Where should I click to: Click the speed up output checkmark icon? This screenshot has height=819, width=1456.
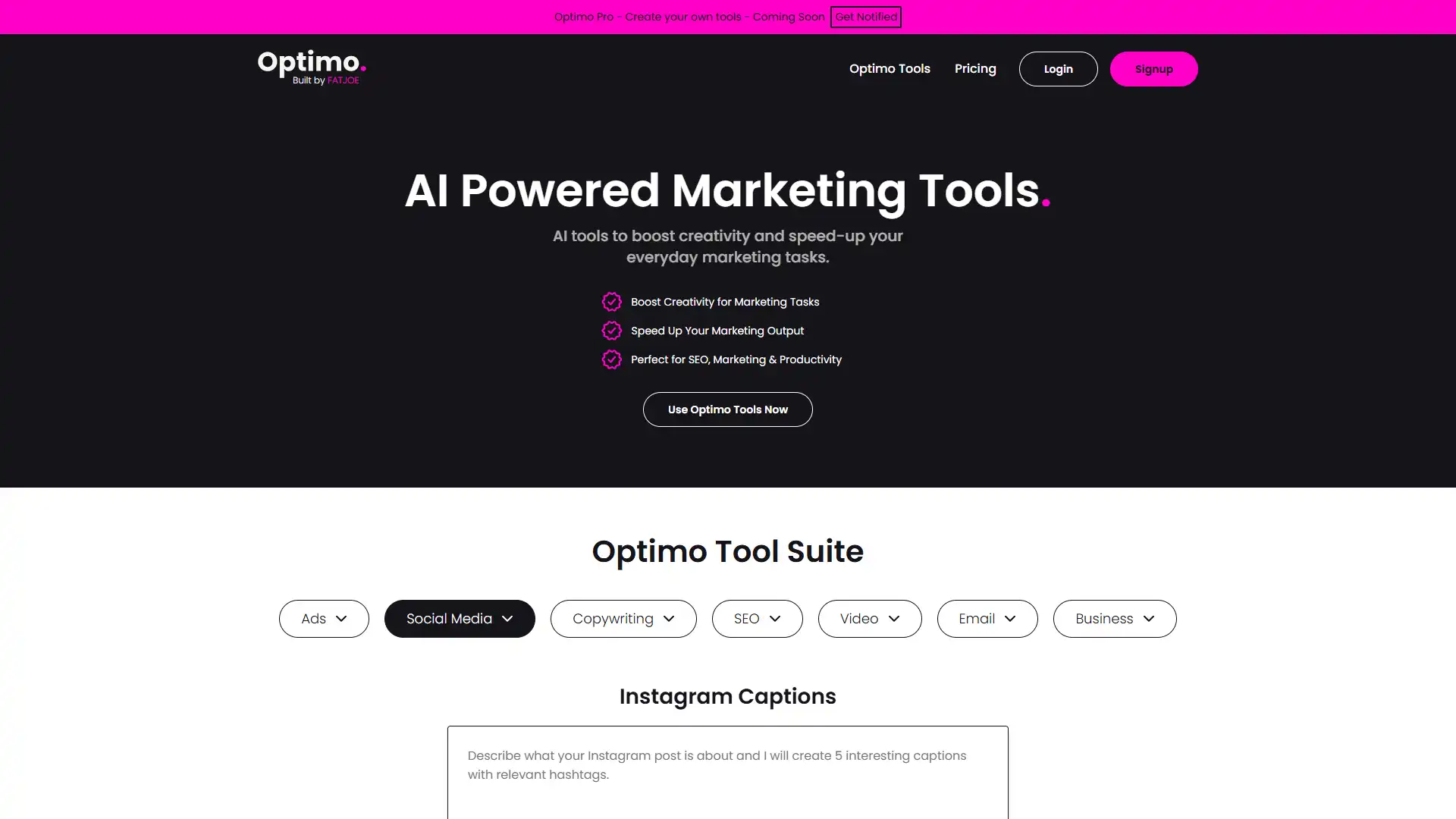point(612,330)
